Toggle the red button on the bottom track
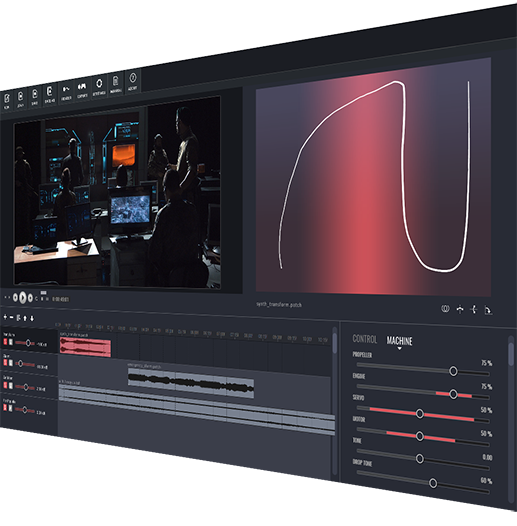The height and width of the screenshot is (526, 517). 5,408
